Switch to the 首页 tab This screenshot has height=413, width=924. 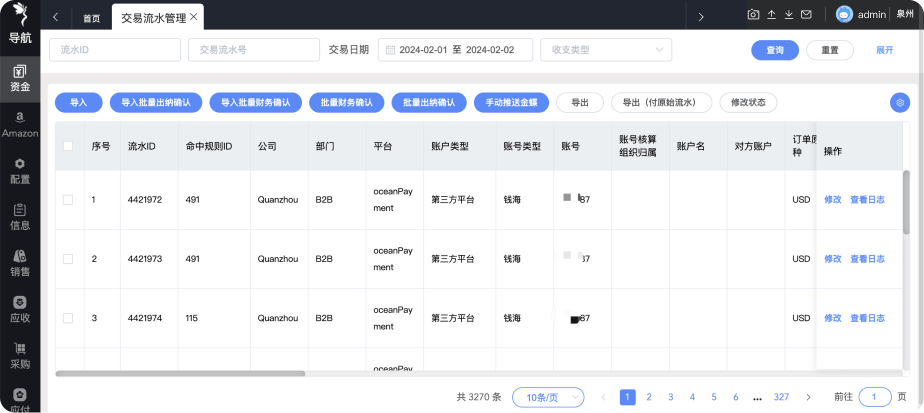(91, 17)
